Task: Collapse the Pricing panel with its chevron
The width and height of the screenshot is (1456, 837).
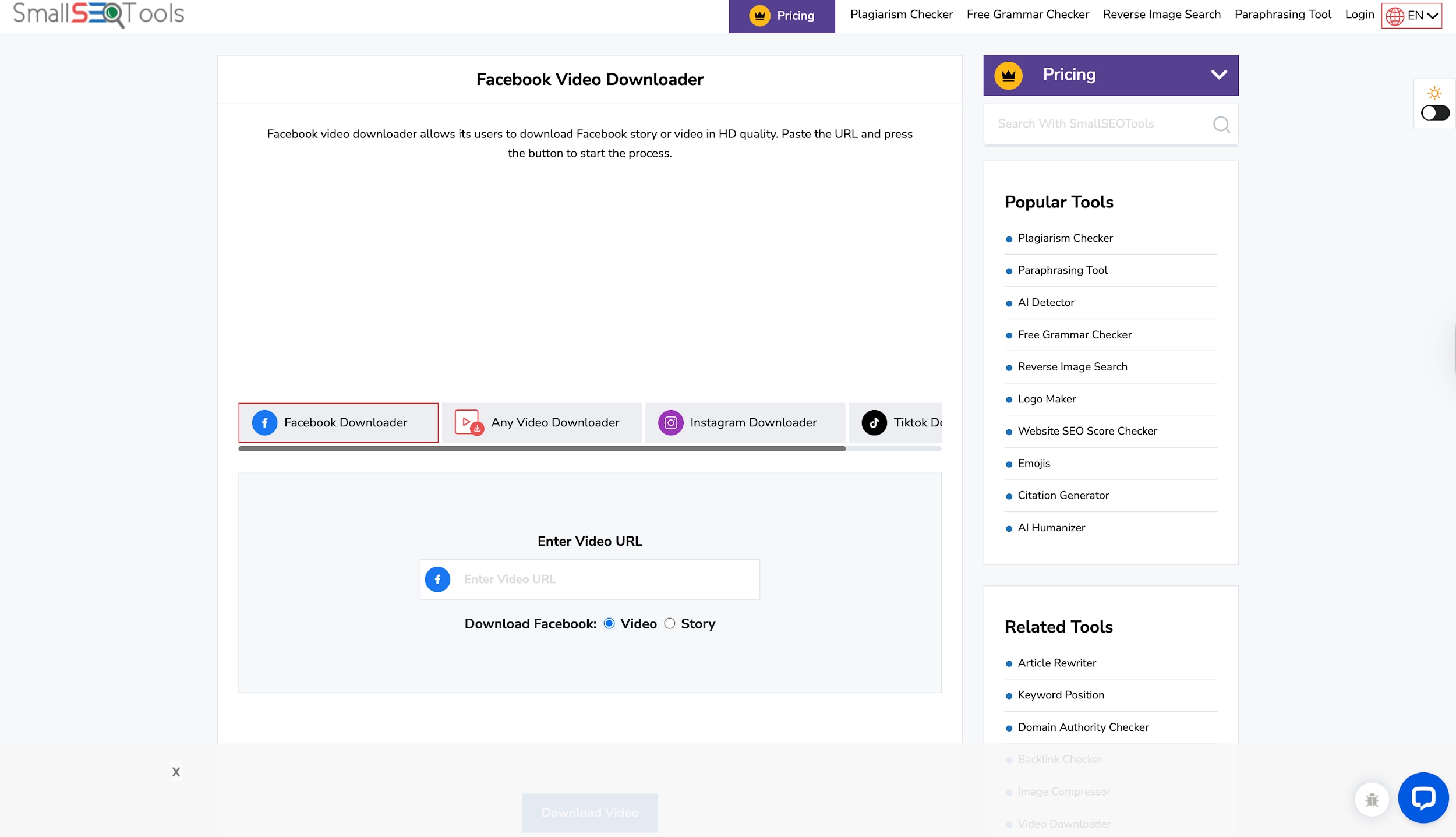Action: [1219, 75]
